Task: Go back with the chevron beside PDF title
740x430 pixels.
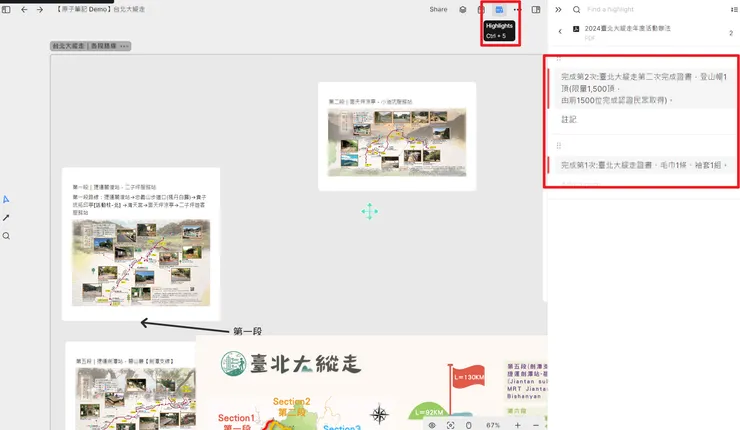Action: (x=560, y=32)
